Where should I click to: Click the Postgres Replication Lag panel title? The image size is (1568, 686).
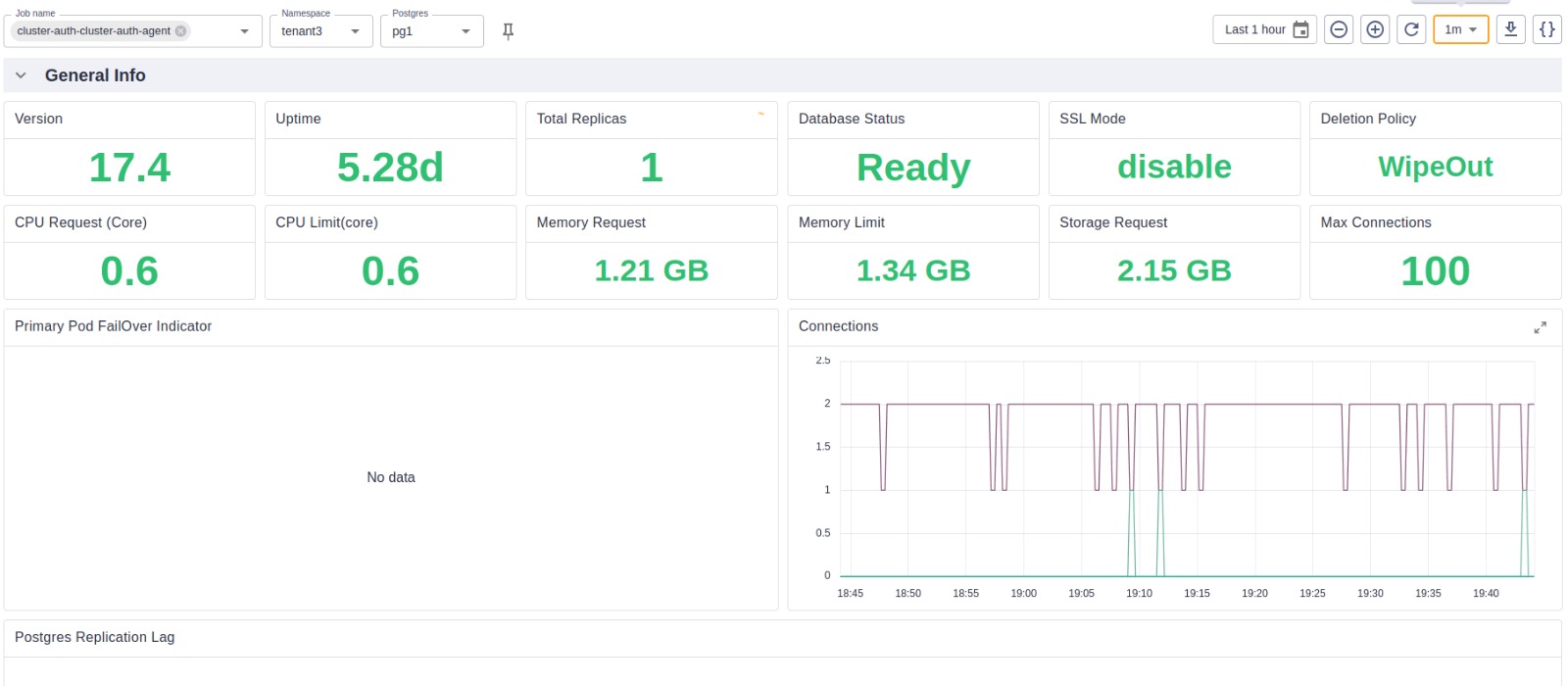click(94, 637)
